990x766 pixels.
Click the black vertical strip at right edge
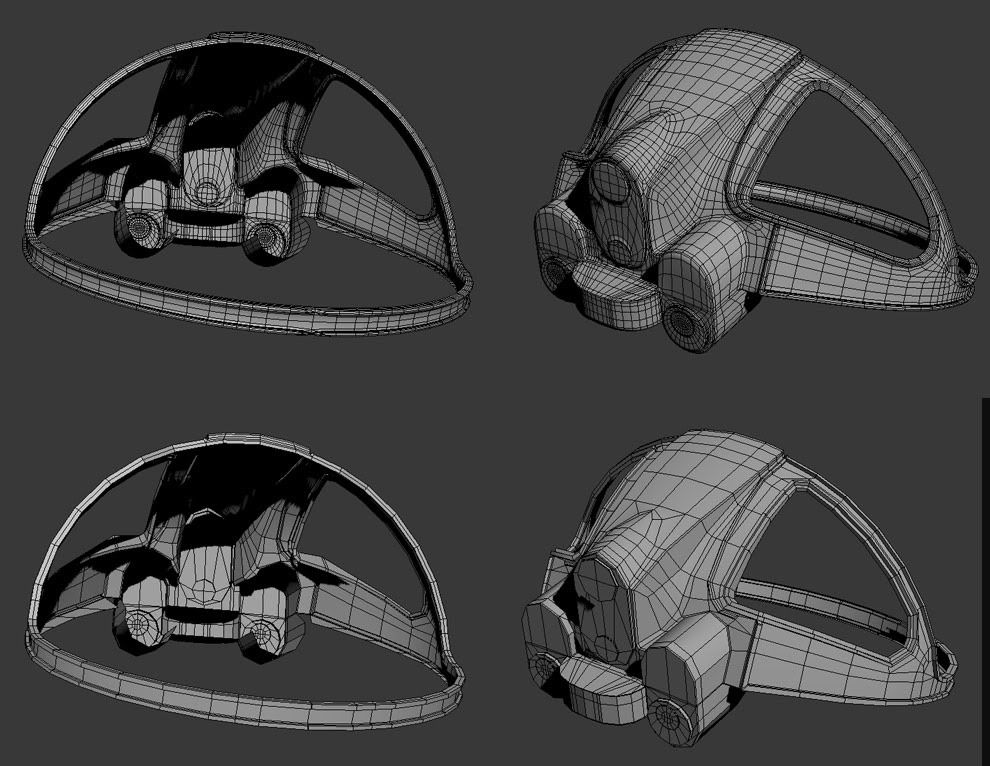985,580
